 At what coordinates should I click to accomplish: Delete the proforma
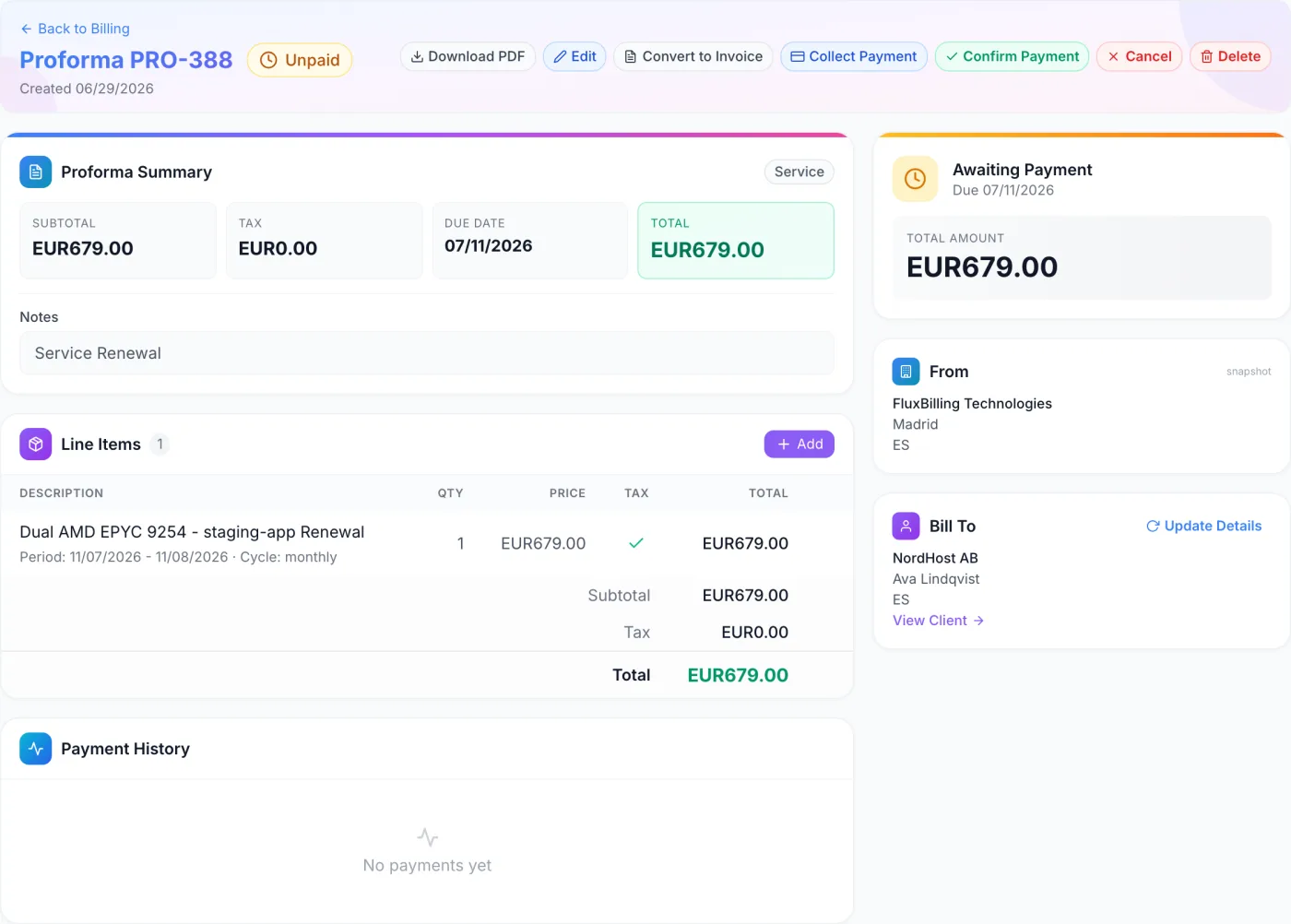click(x=1230, y=56)
